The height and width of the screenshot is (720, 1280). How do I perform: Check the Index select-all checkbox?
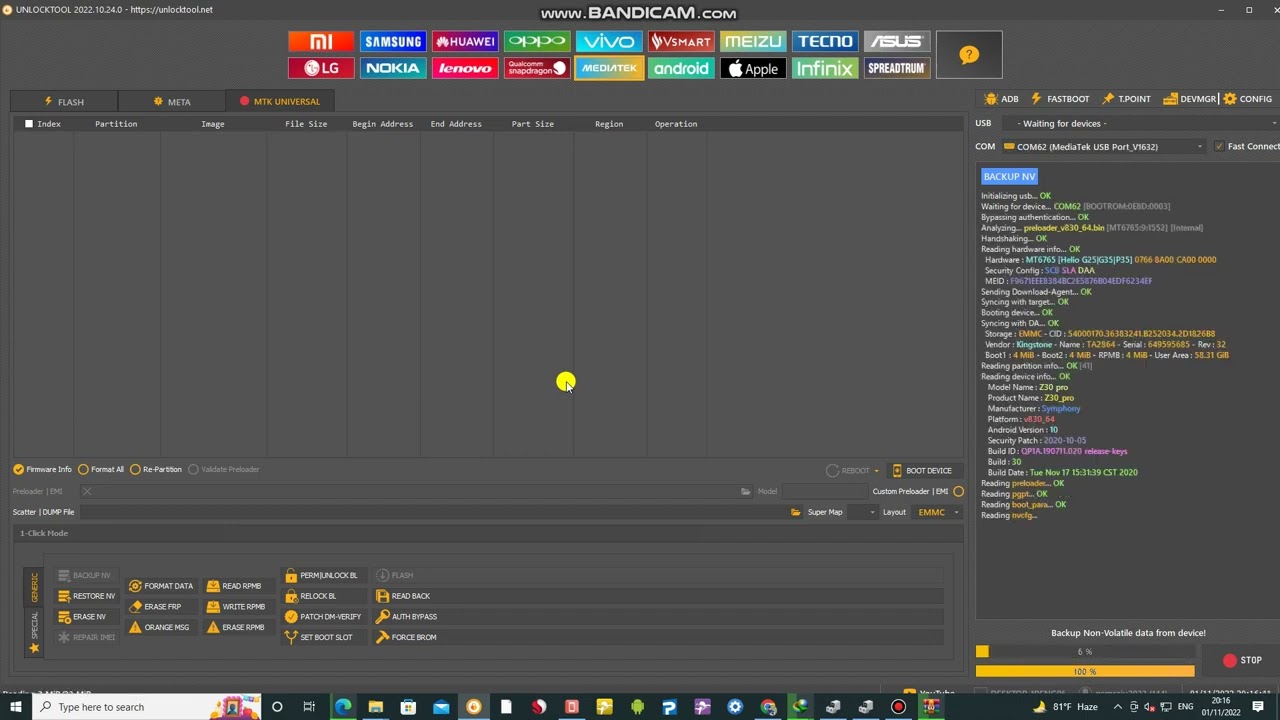(29, 124)
